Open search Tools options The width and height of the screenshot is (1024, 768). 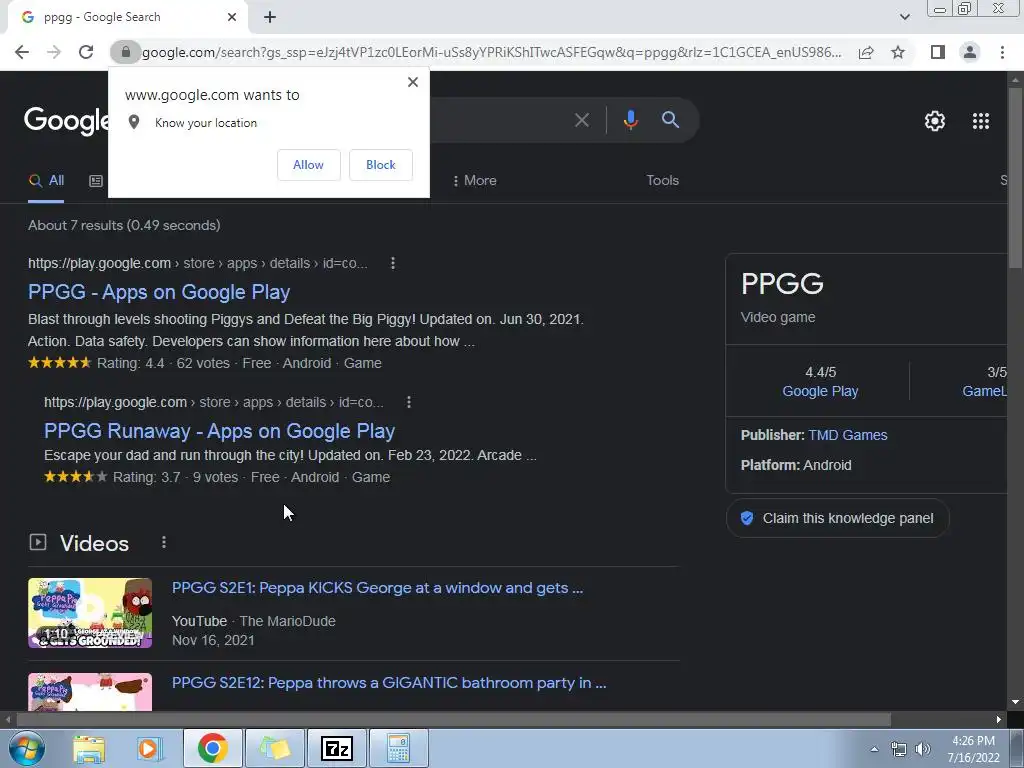click(662, 180)
